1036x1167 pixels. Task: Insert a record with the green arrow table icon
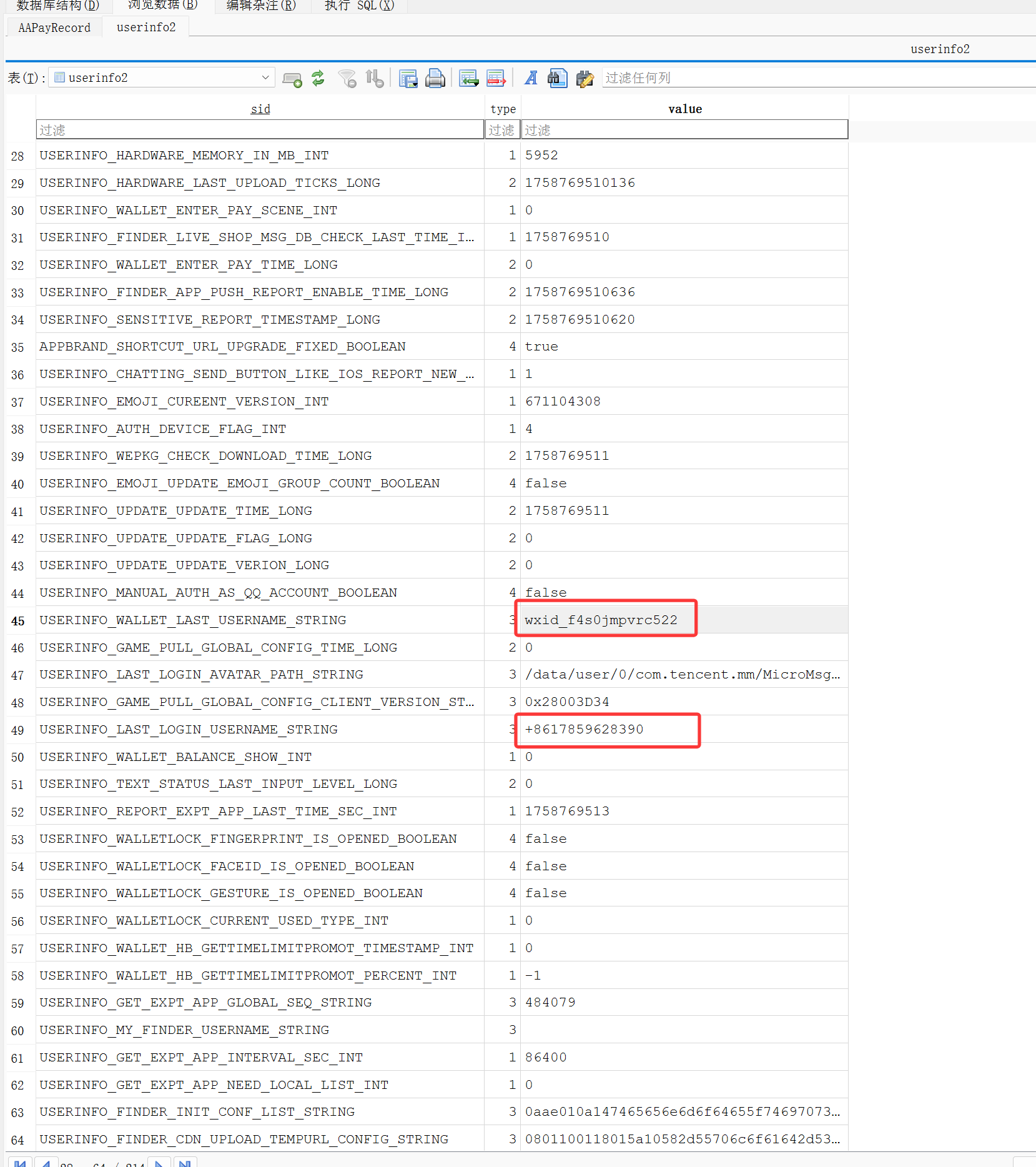point(468,79)
